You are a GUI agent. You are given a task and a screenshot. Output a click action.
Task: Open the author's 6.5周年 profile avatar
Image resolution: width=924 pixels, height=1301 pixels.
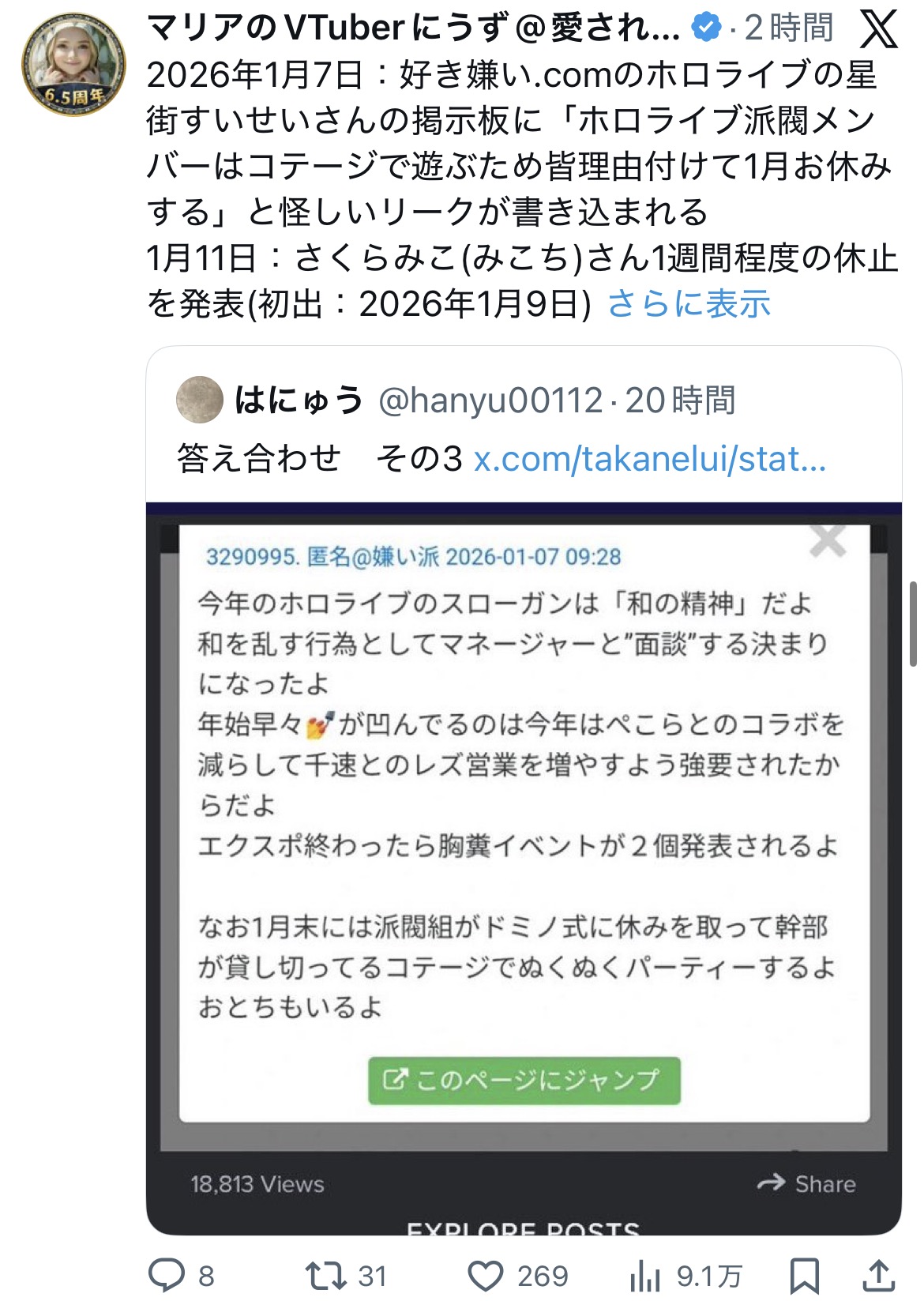tap(73, 64)
